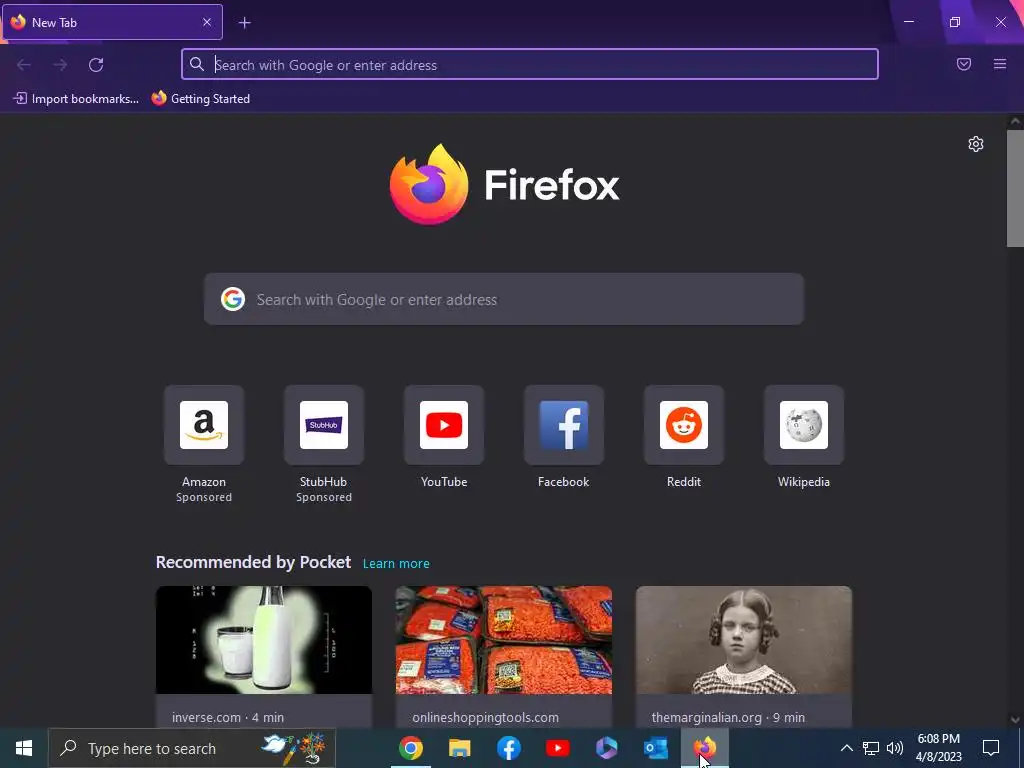Click the page vertical scrollbar thumb
1024x768 pixels.
(x=1015, y=188)
